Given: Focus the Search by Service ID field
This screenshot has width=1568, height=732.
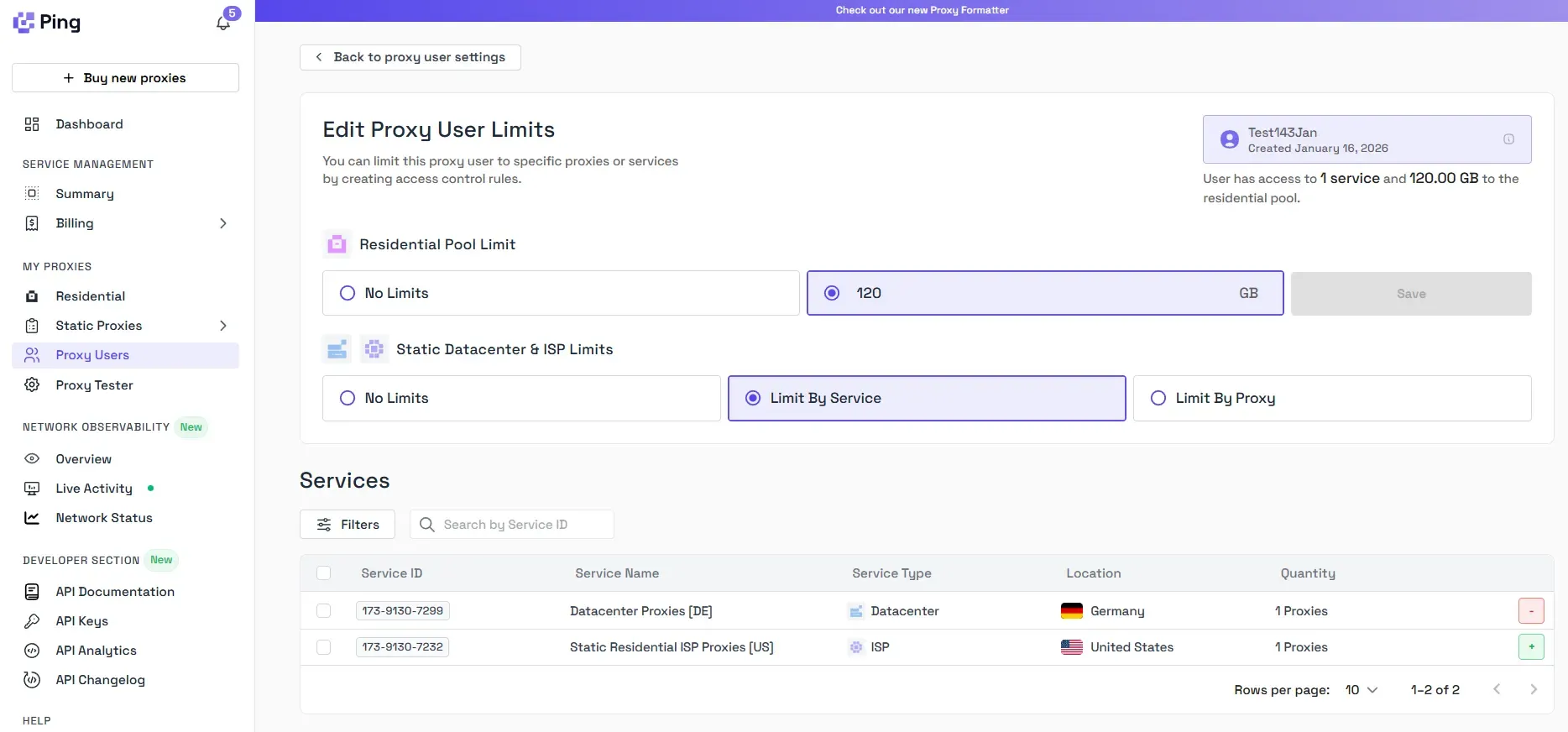Looking at the screenshot, I should [520, 525].
